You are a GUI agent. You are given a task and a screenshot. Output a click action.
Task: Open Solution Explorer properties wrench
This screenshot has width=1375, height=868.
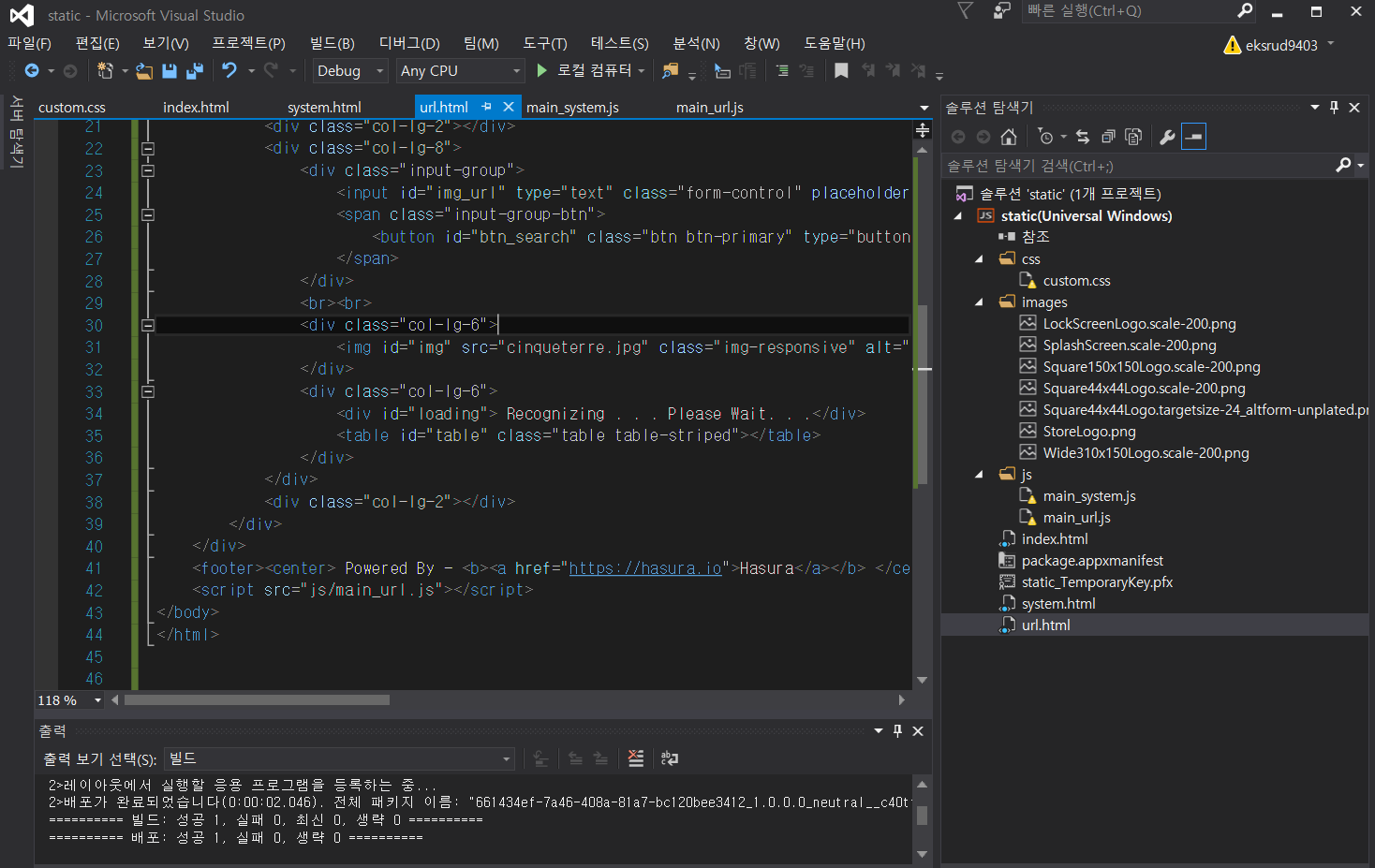pos(1167,136)
